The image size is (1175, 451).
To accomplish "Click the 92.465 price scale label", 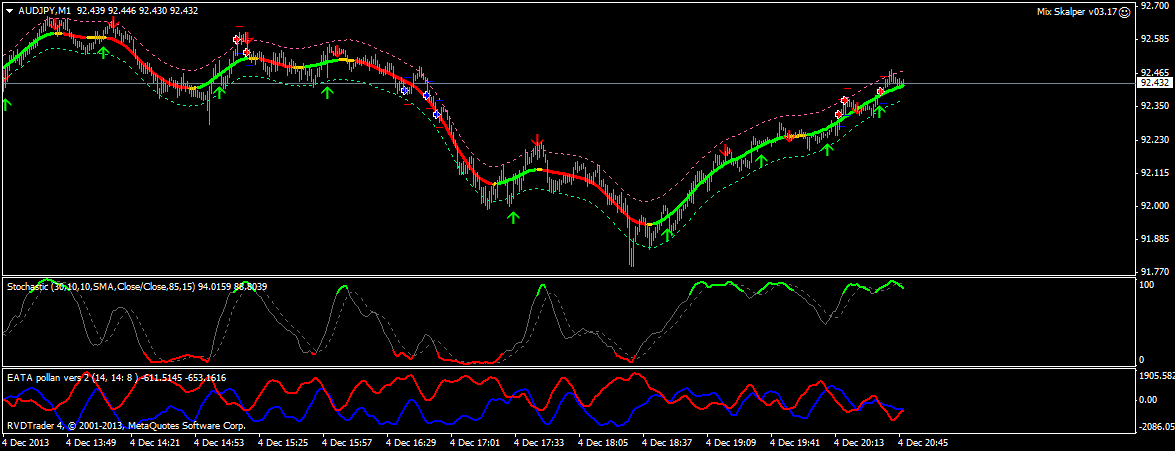I will (x=1154, y=72).
